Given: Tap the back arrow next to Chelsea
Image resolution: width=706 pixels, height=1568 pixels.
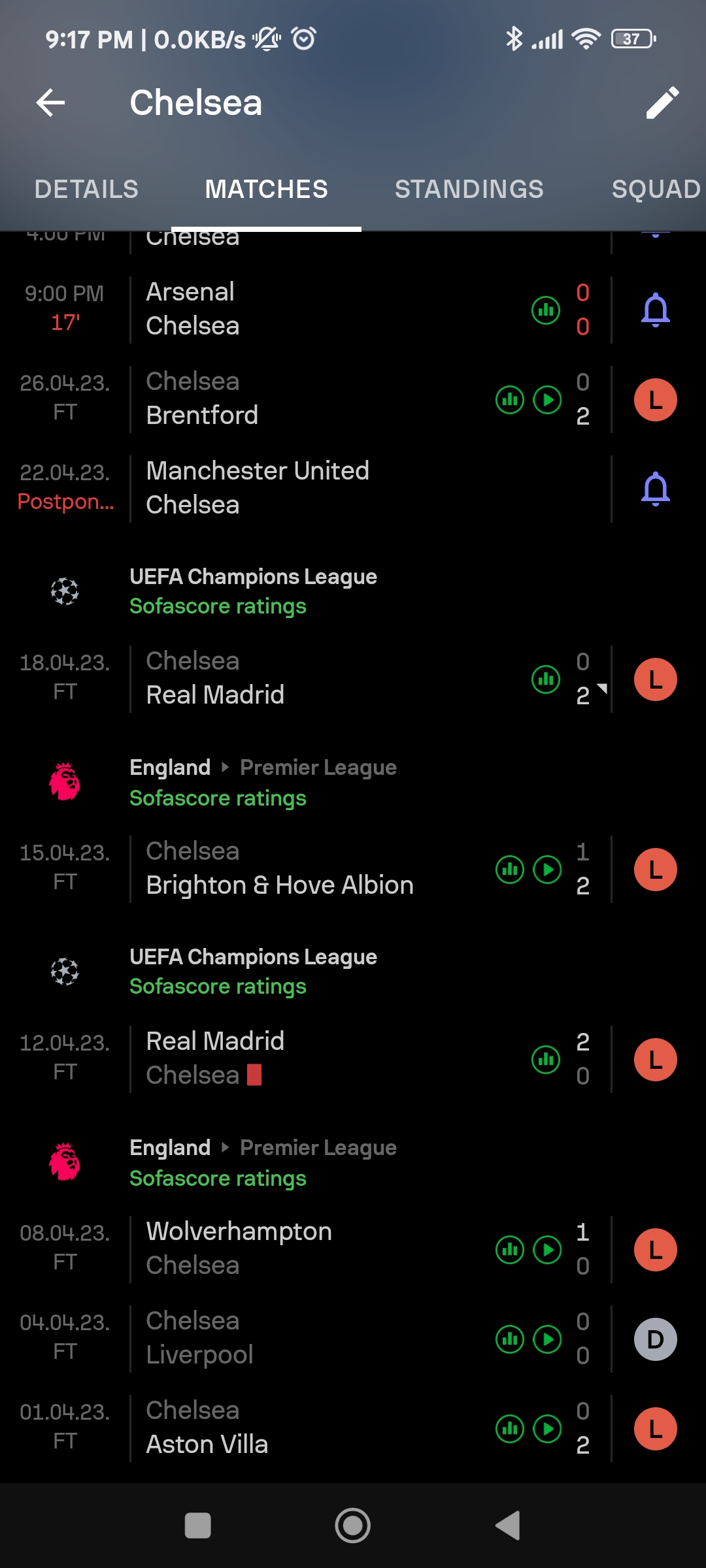Looking at the screenshot, I should pos(50,103).
